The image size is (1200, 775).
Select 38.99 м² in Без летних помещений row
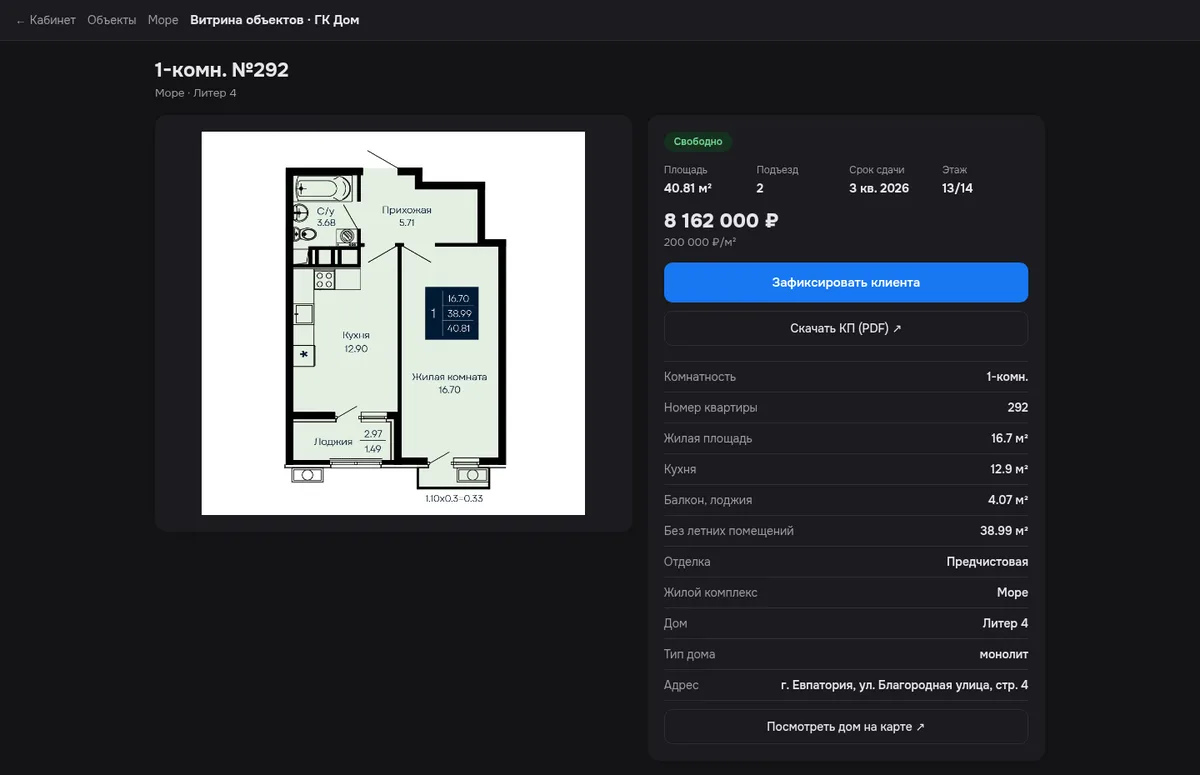(1004, 531)
